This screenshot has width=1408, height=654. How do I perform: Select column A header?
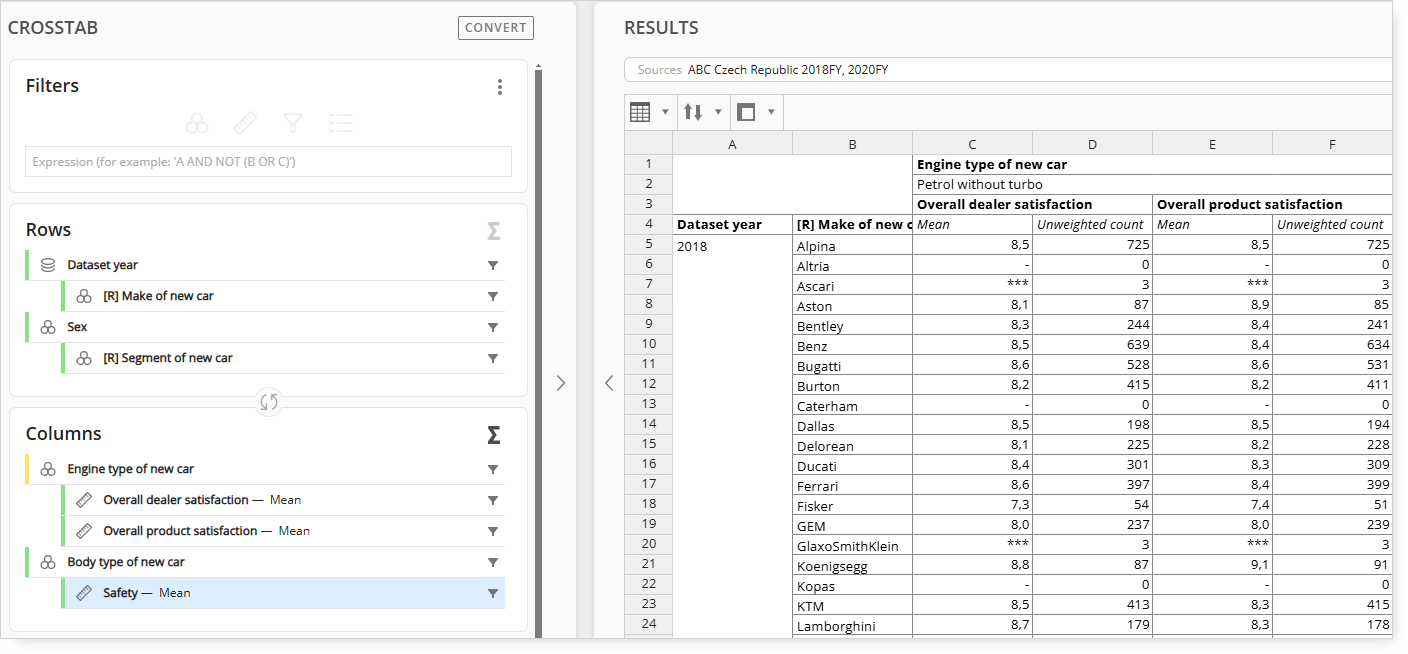click(x=732, y=145)
